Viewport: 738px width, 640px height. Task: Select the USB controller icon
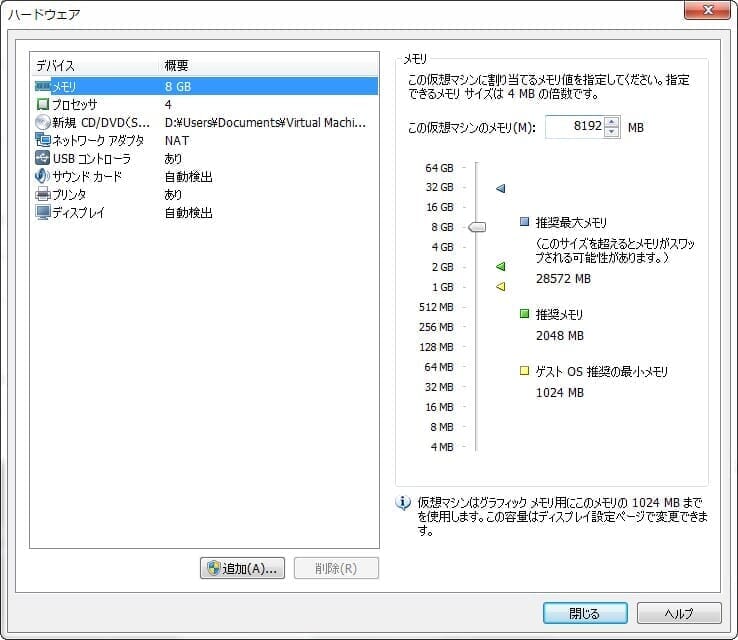coord(42,159)
